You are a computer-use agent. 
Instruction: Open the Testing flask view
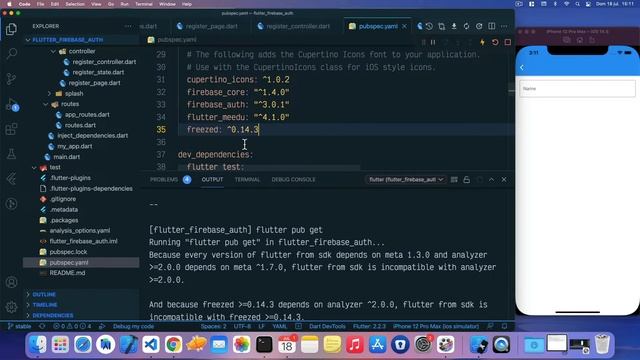click(11, 154)
